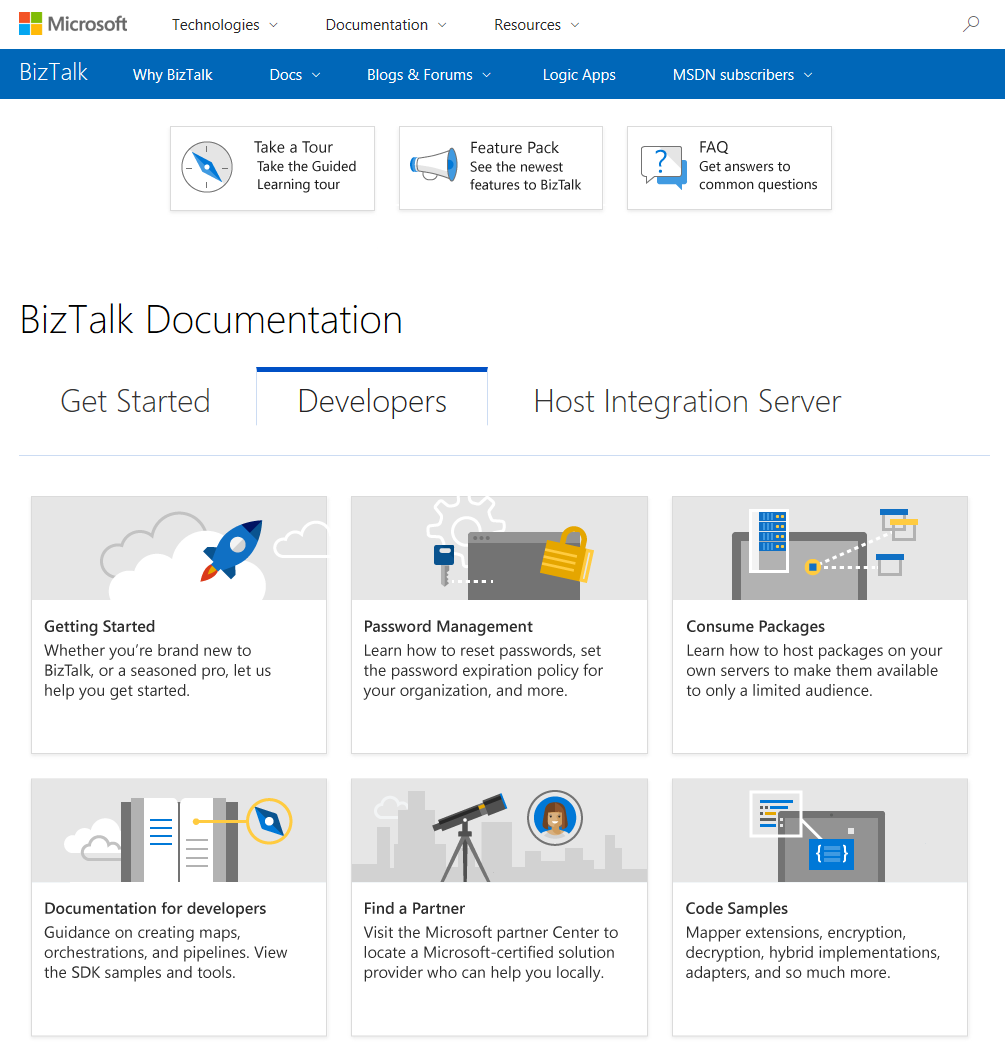Screen dimensions: 1005x1052
Task: Expand the Resources dropdown
Action: coord(537,25)
